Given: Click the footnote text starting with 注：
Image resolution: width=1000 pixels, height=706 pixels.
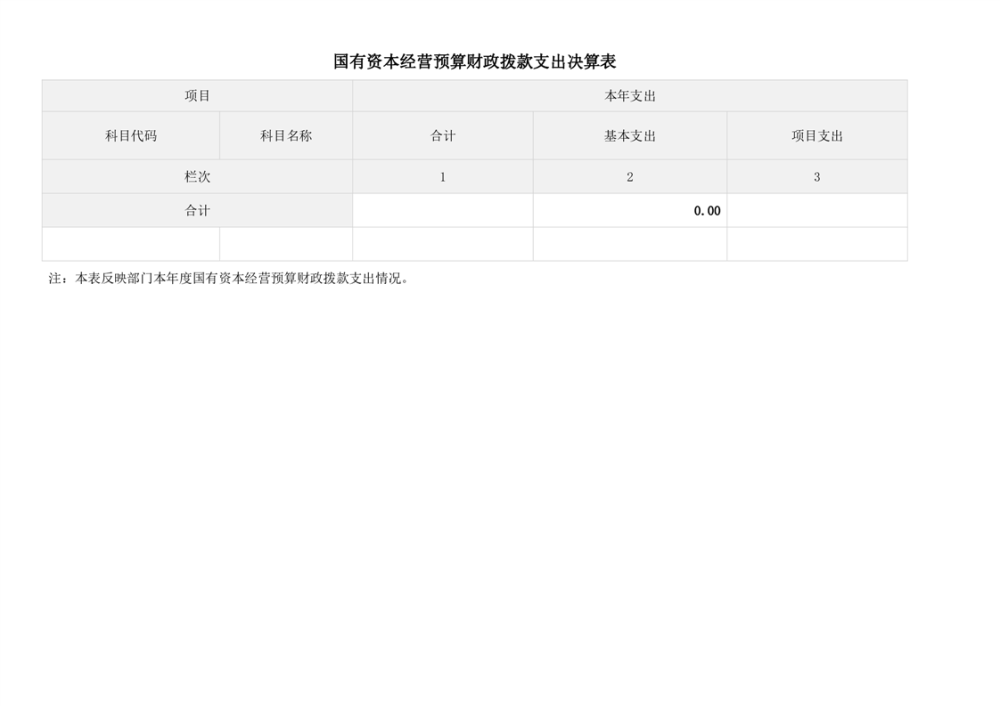Looking at the screenshot, I should coord(229,279).
